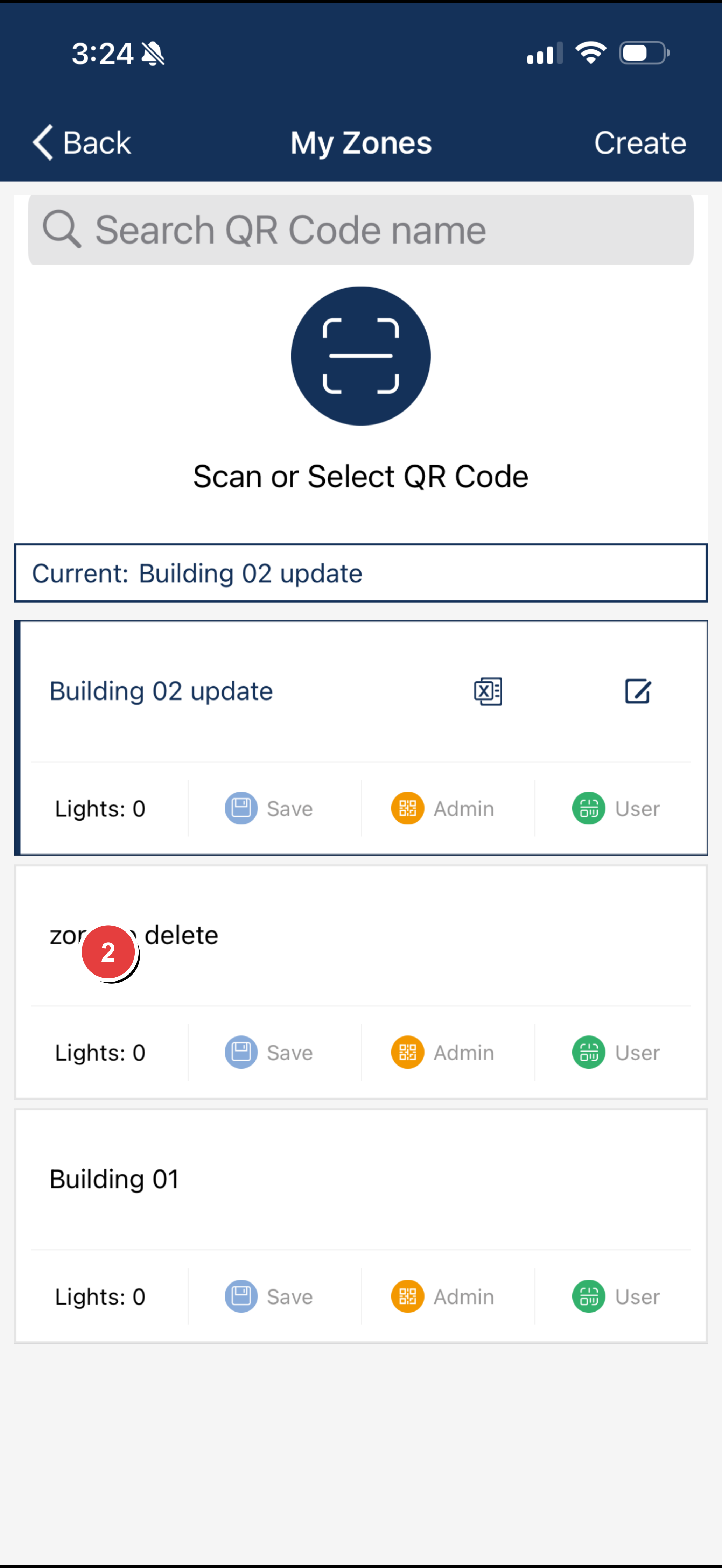The width and height of the screenshot is (722, 1568).
Task: Open Admin QR code for Building 02 update
Action: 408,808
